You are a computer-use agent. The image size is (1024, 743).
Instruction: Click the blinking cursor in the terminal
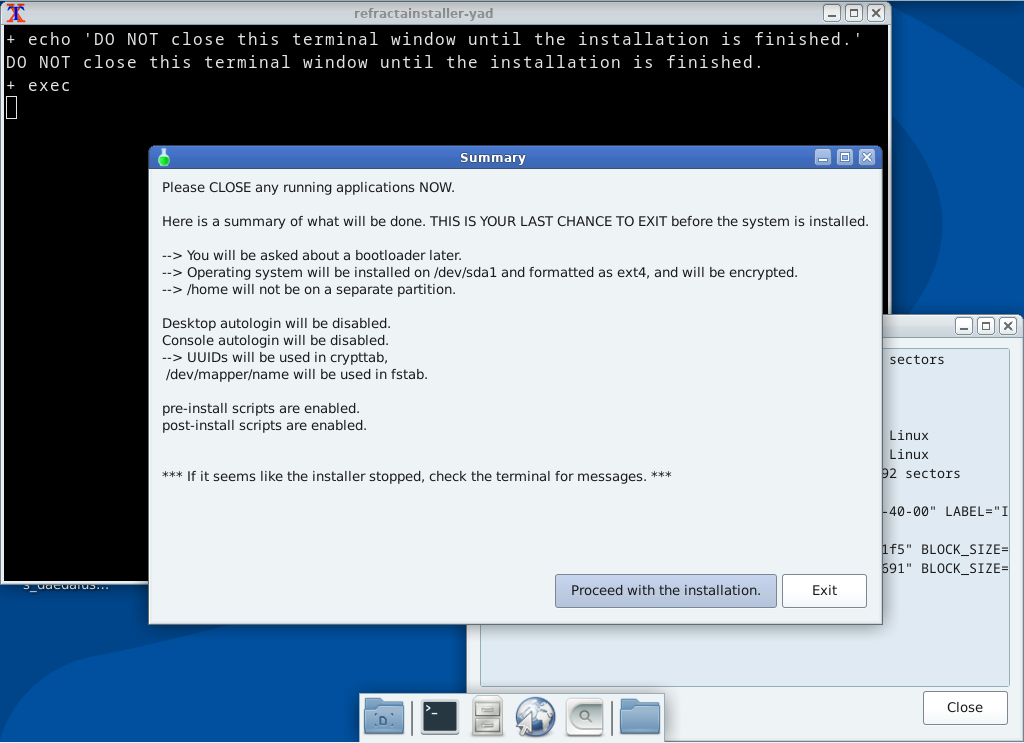pos(10,107)
